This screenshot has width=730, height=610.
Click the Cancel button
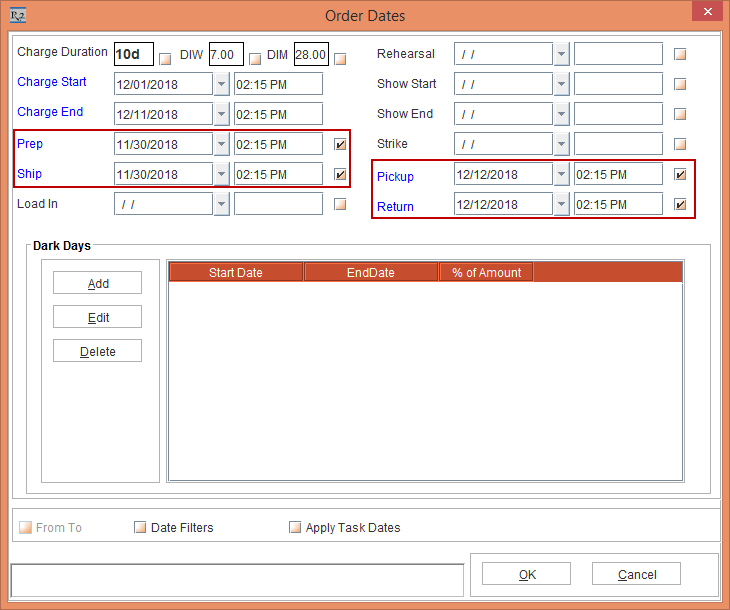[x=636, y=574]
